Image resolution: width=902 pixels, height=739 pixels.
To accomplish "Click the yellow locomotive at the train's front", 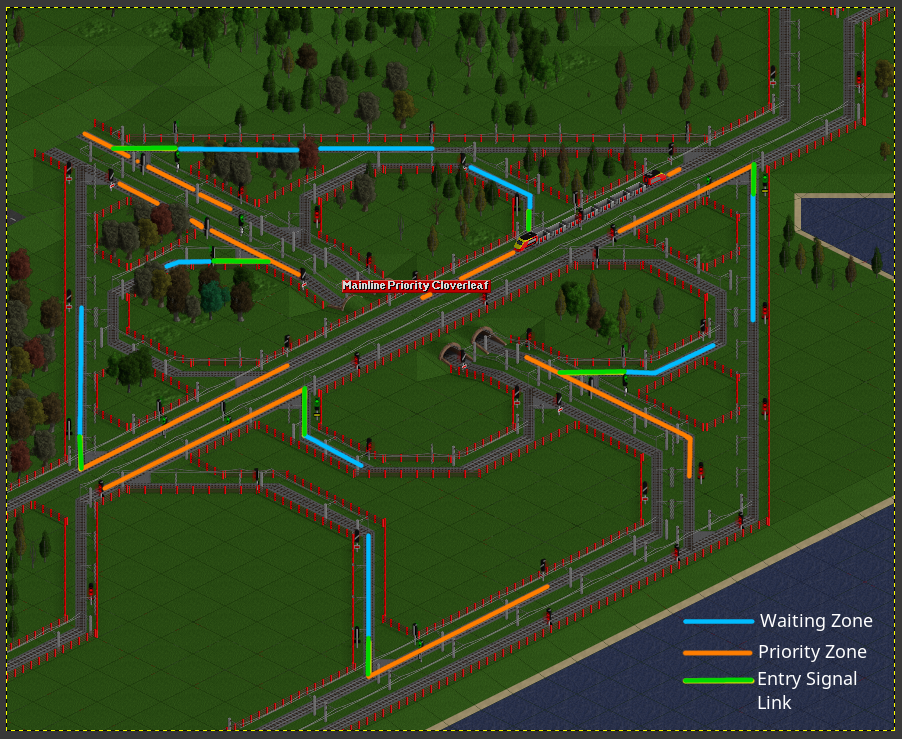I will (526, 240).
